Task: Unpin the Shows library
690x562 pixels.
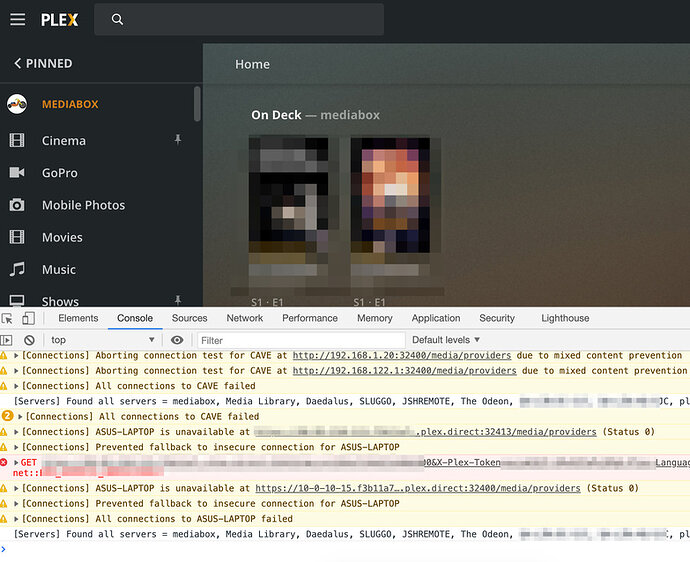Action: click(178, 301)
